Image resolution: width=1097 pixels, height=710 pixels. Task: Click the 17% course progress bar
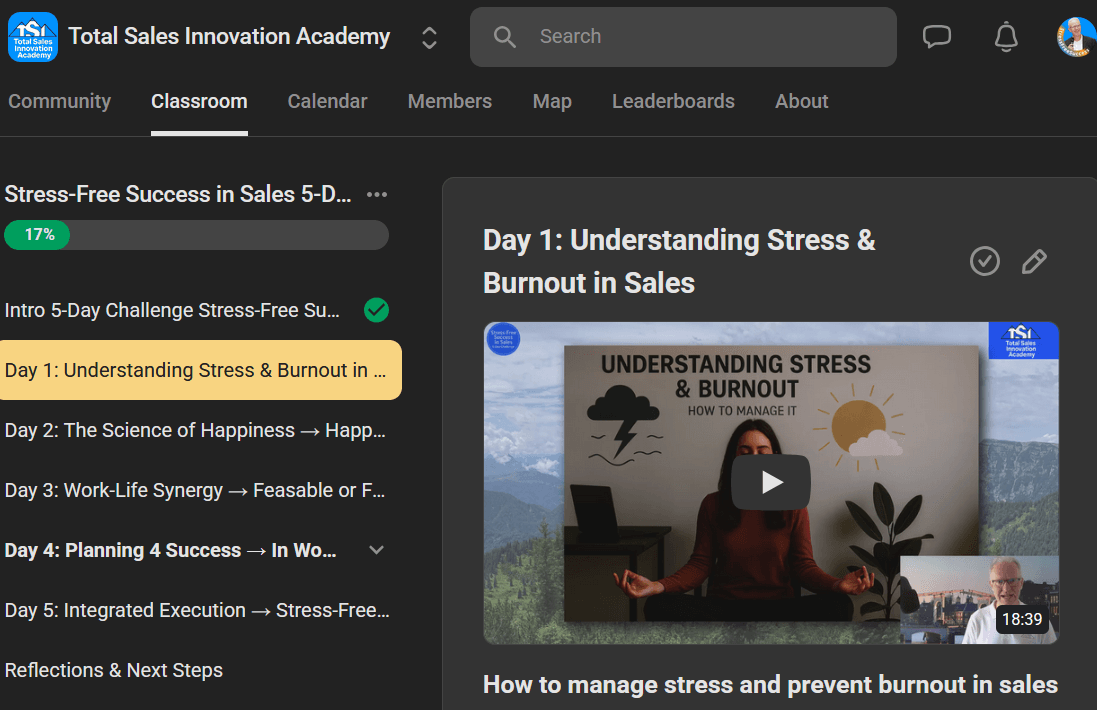coord(197,235)
